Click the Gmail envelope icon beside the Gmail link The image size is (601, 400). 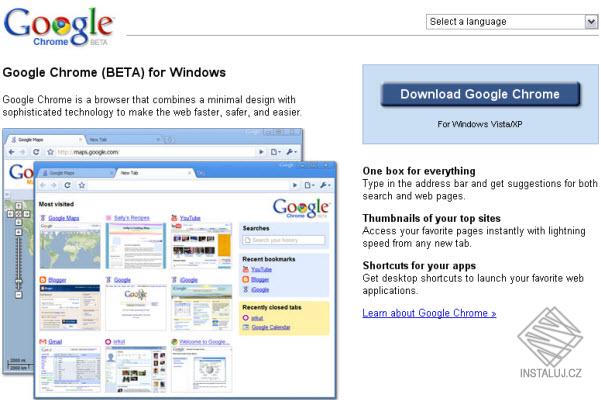click(x=43, y=342)
